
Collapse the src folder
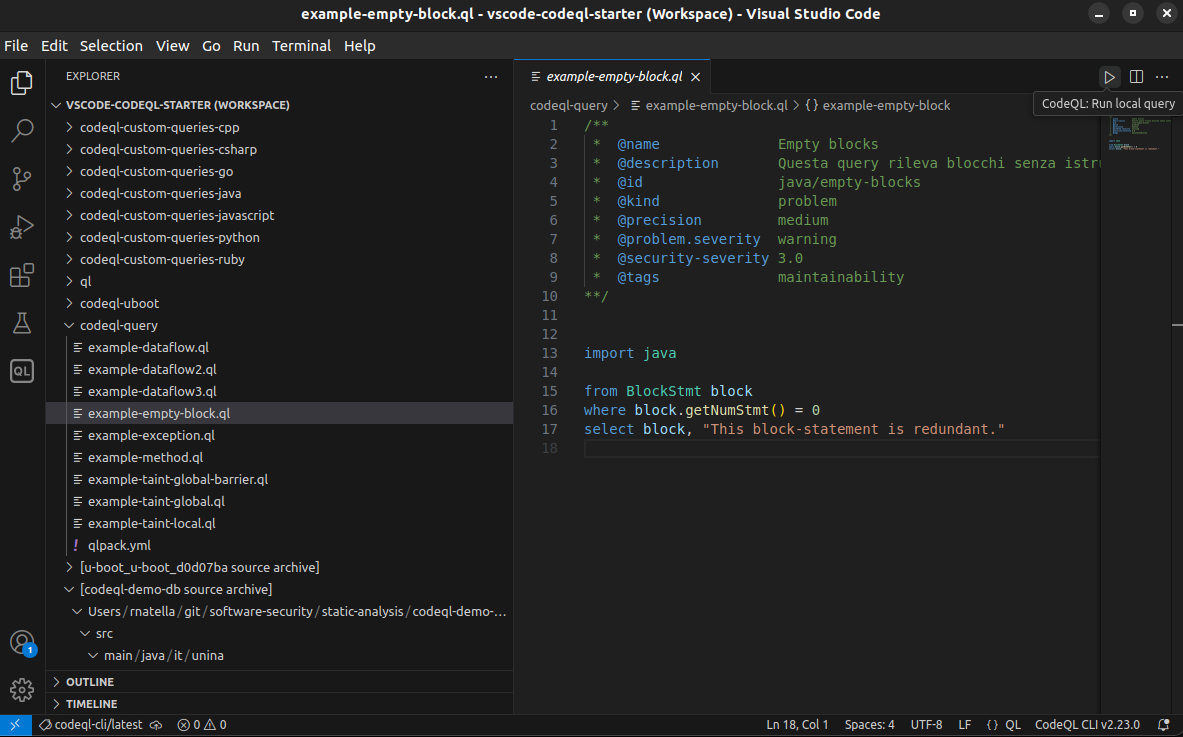click(280, 634)
